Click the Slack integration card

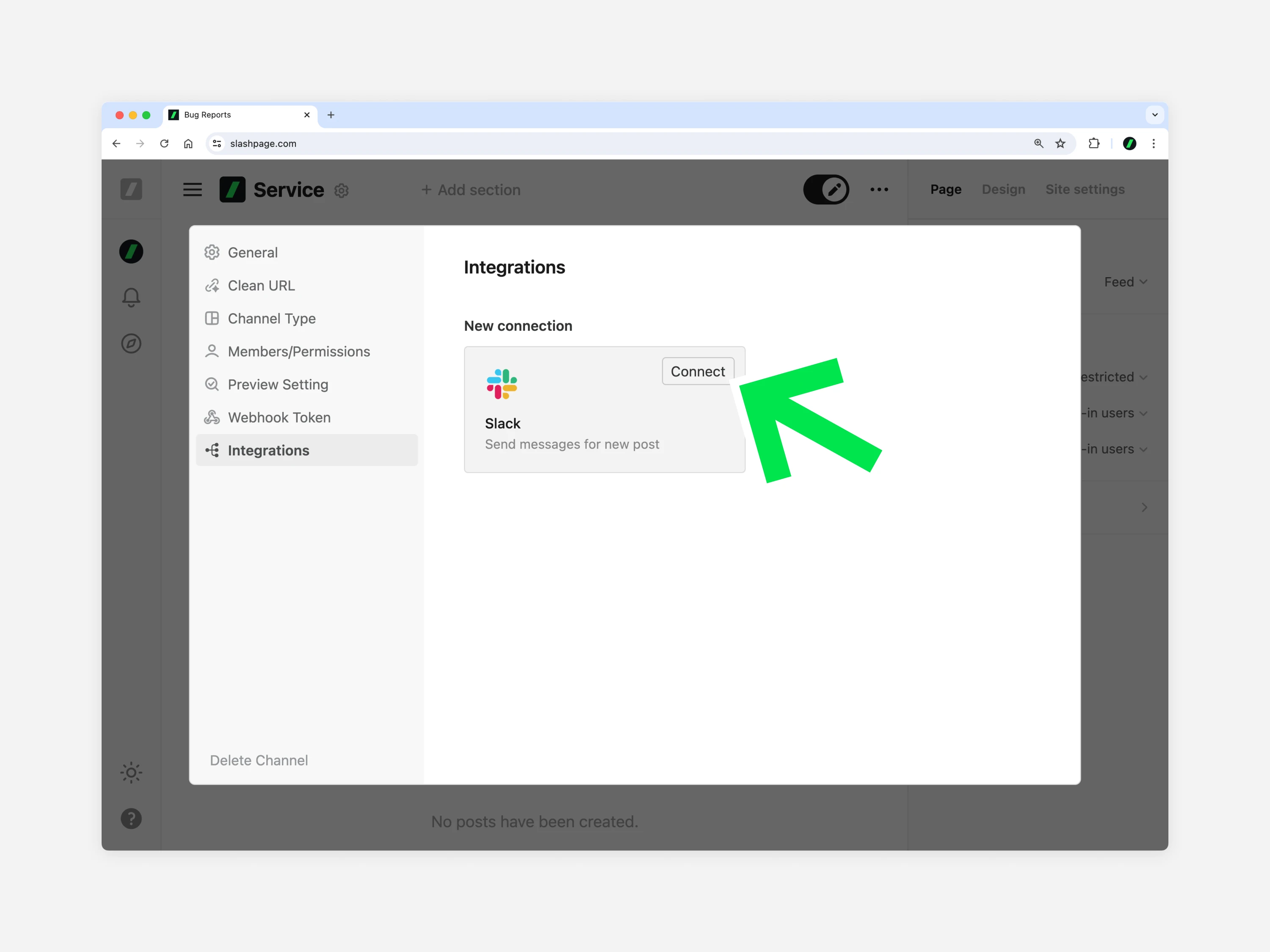coord(605,410)
